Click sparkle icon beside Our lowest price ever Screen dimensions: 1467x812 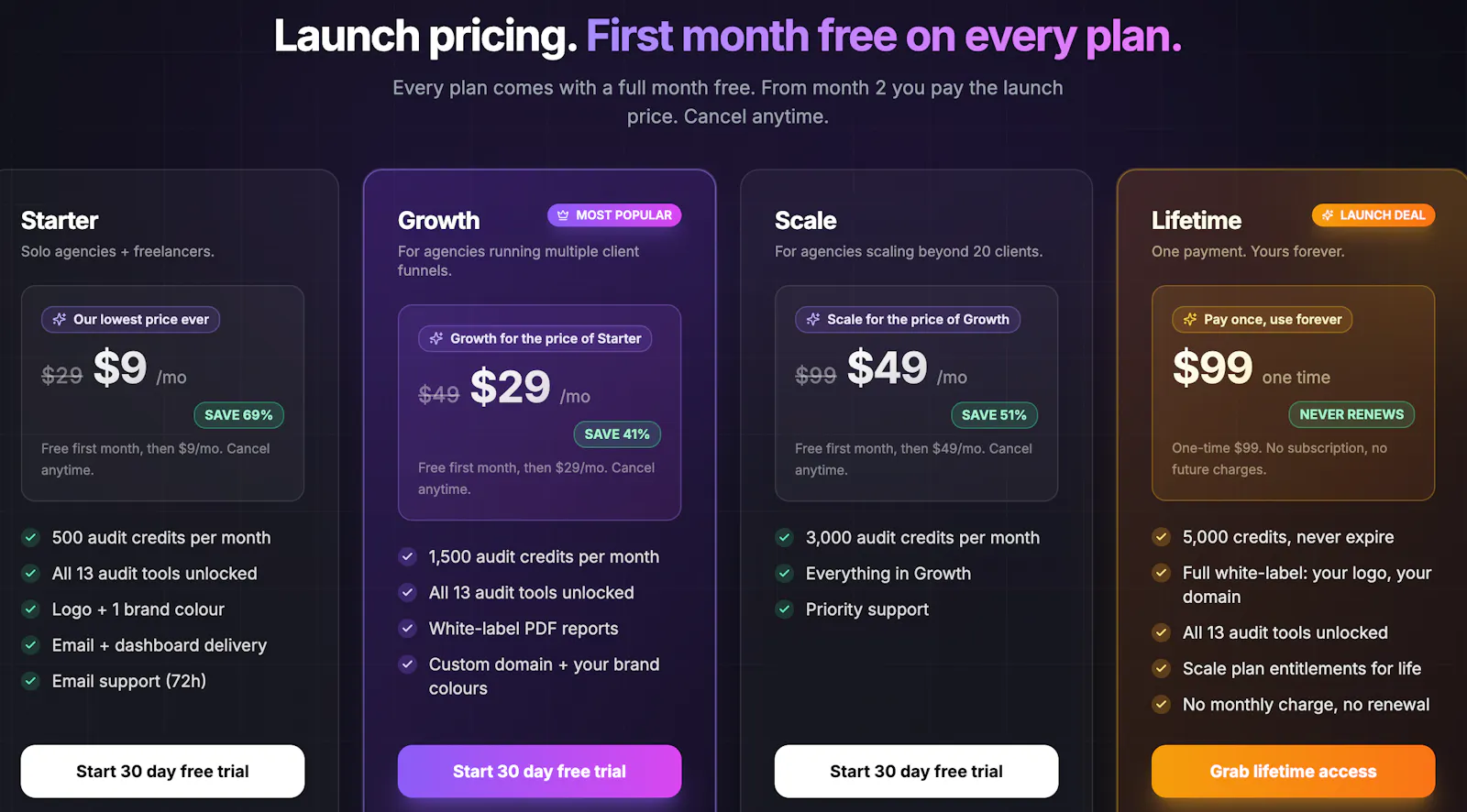(x=60, y=319)
